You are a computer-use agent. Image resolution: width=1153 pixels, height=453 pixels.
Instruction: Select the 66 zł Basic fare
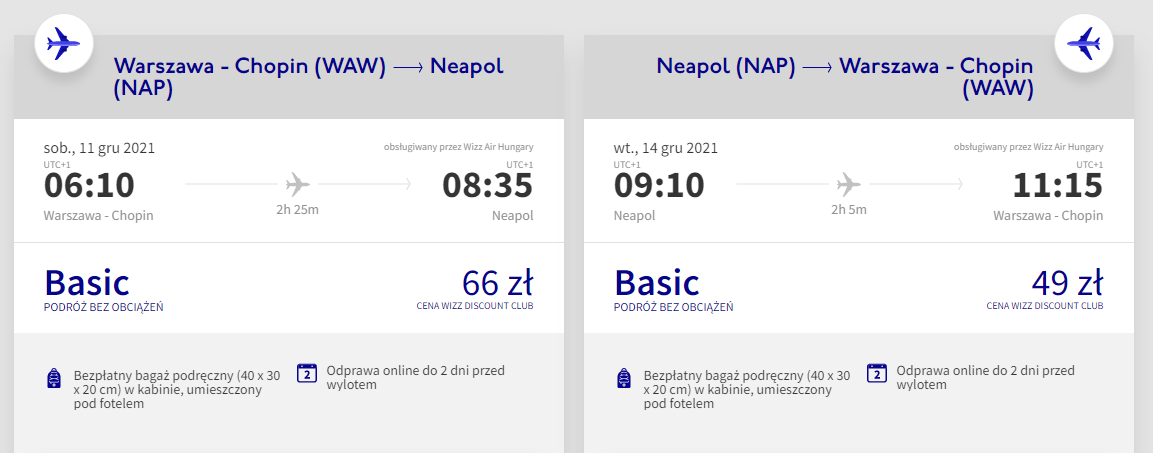pos(497,280)
